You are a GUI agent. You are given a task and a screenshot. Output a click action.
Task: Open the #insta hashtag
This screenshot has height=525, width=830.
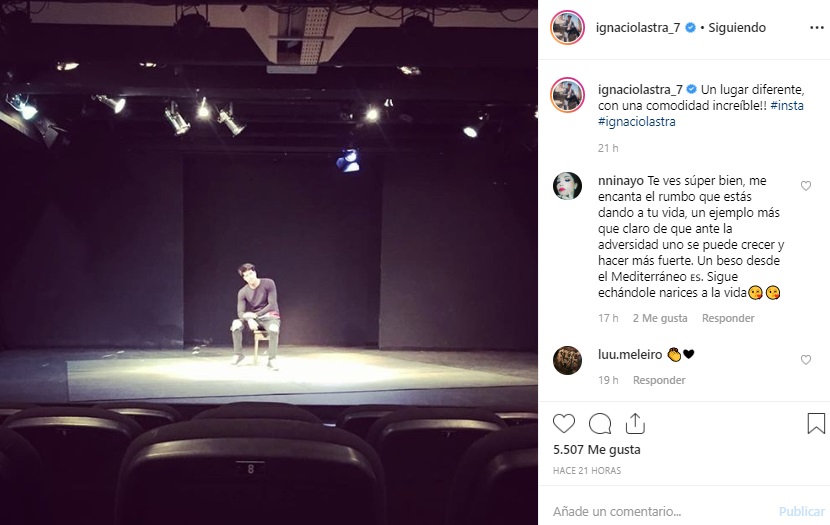787,105
